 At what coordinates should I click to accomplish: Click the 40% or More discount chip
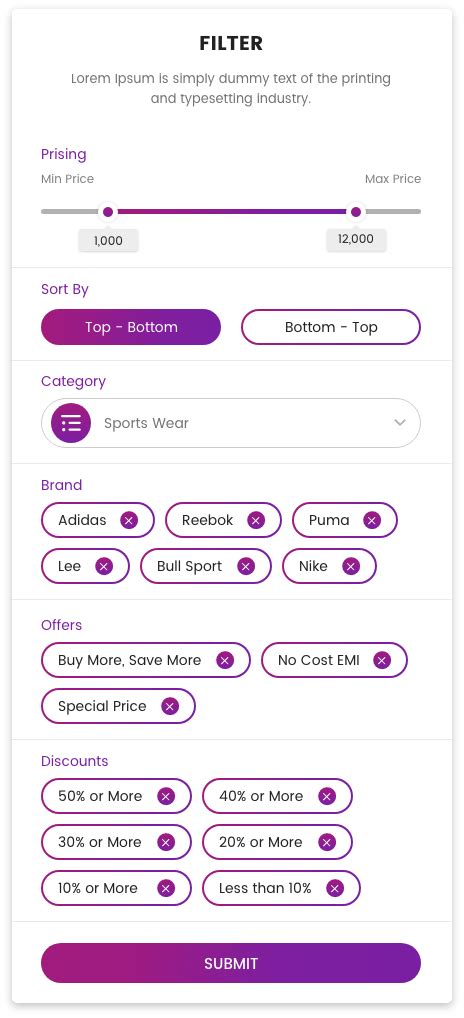coord(277,796)
